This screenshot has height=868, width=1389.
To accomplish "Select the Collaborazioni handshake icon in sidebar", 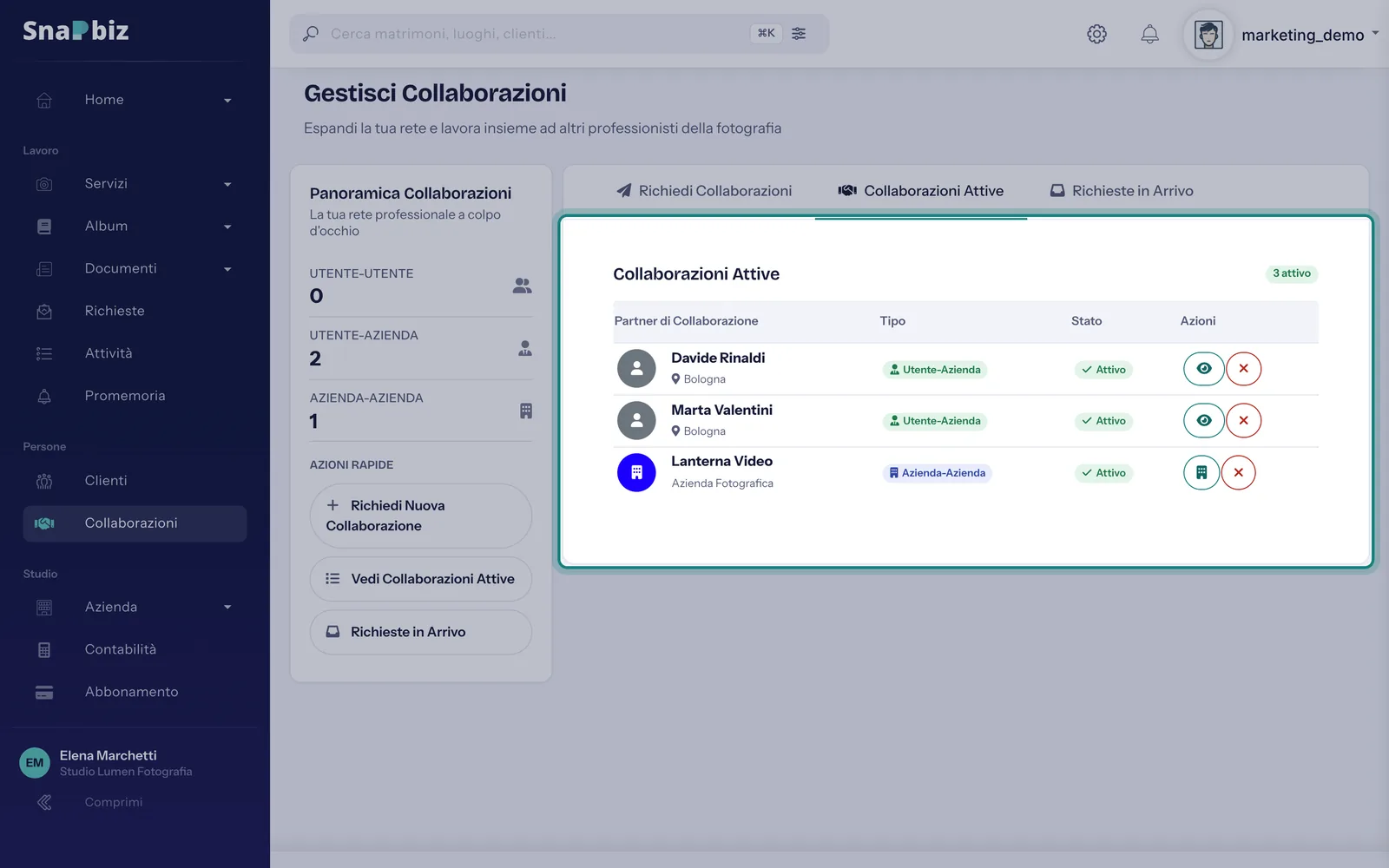I will click(44, 523).
